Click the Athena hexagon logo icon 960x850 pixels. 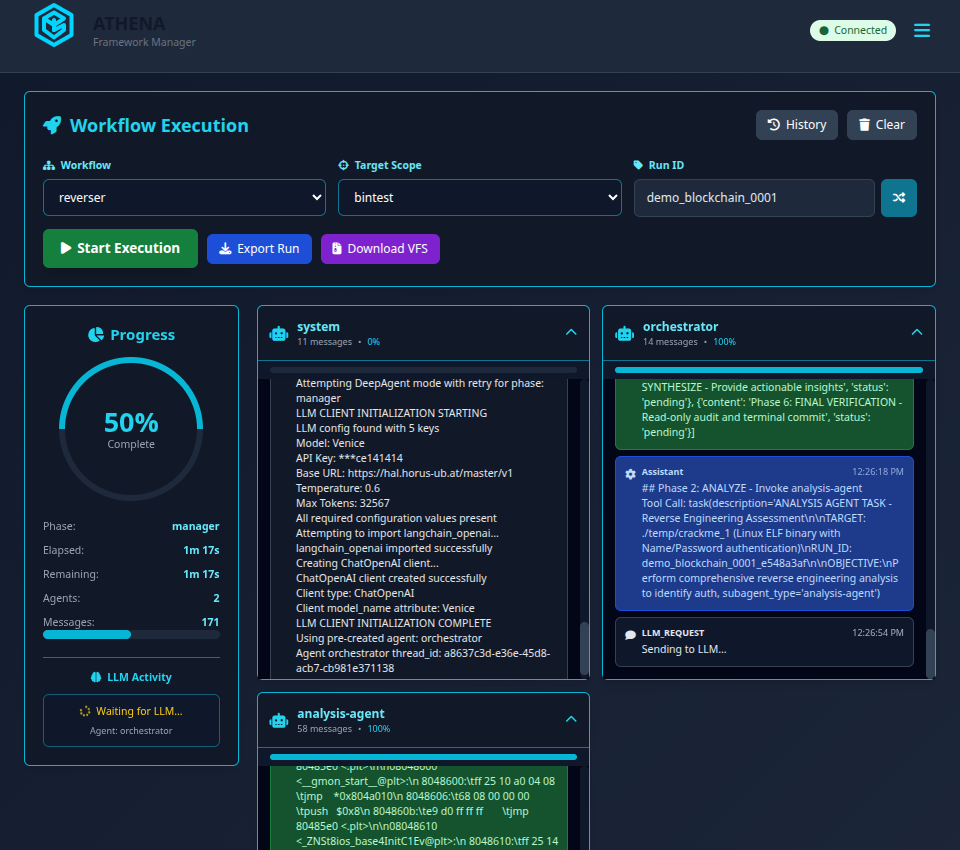coord(54,25)
